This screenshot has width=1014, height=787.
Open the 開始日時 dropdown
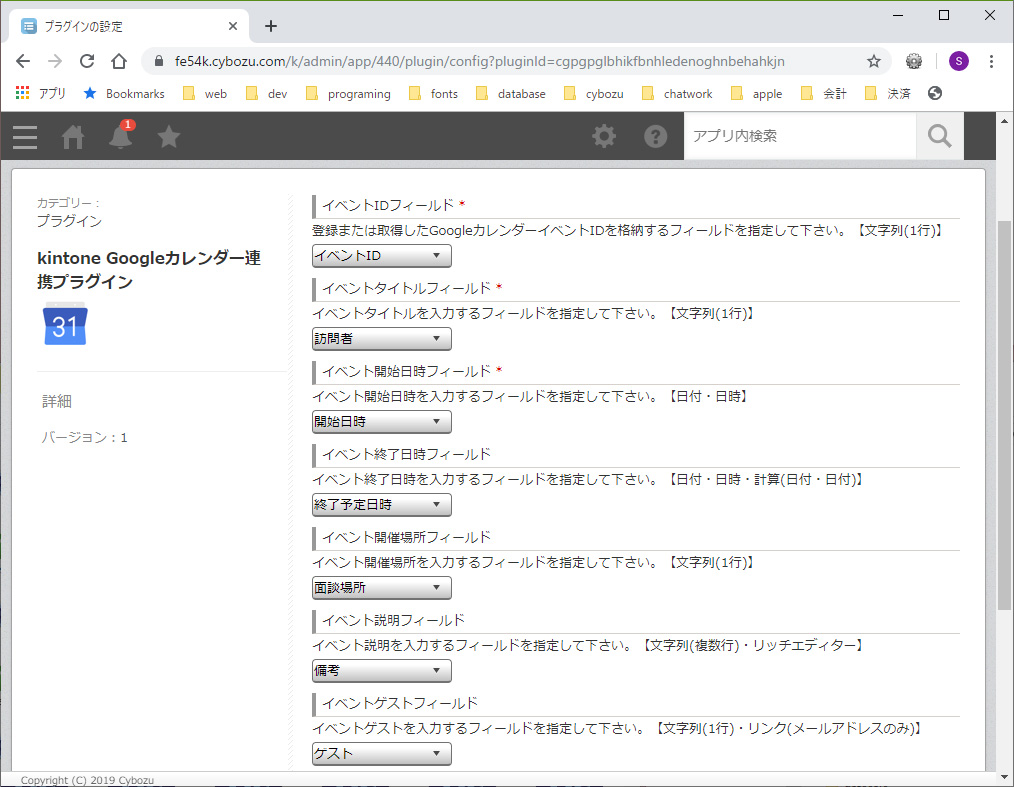click(382, 422)
